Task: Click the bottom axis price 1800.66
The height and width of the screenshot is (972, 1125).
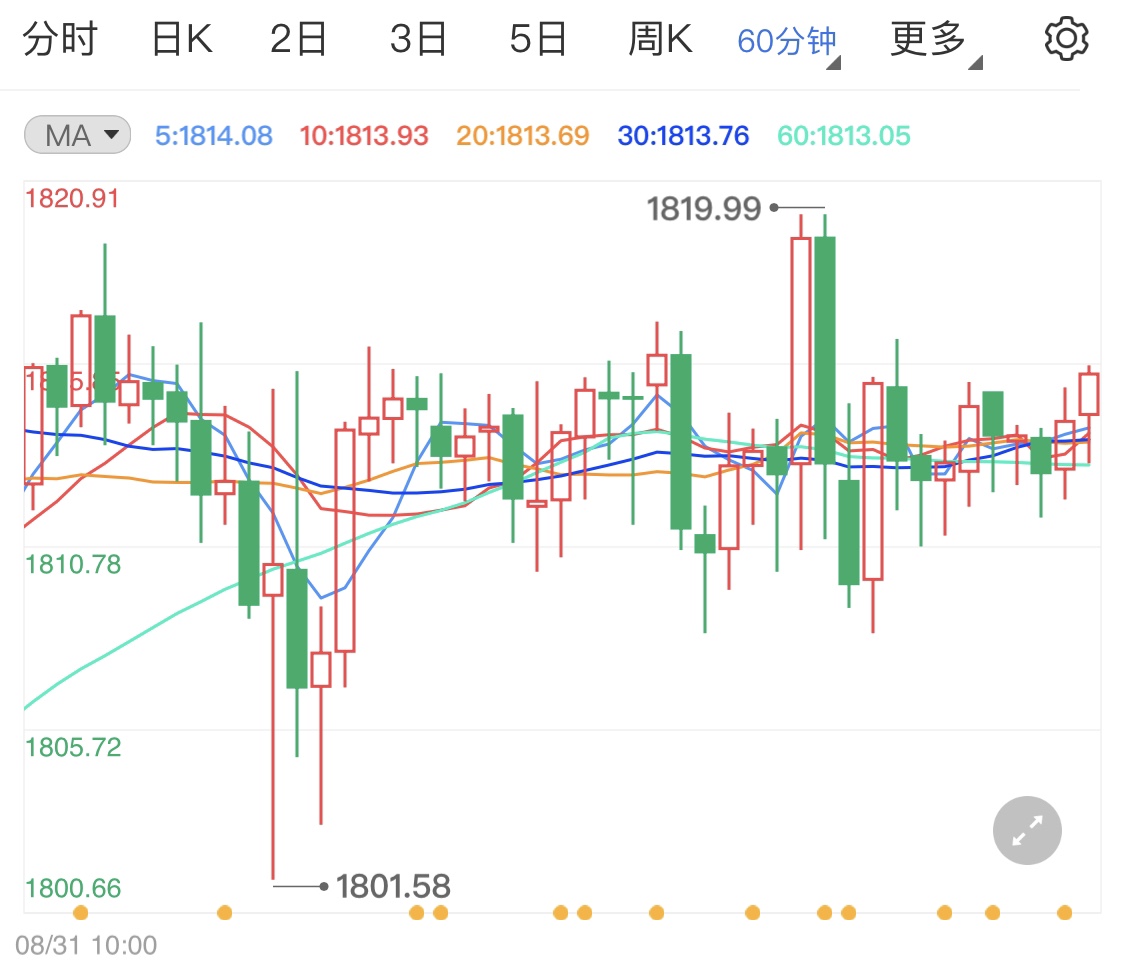Action: tap(73, 888)
